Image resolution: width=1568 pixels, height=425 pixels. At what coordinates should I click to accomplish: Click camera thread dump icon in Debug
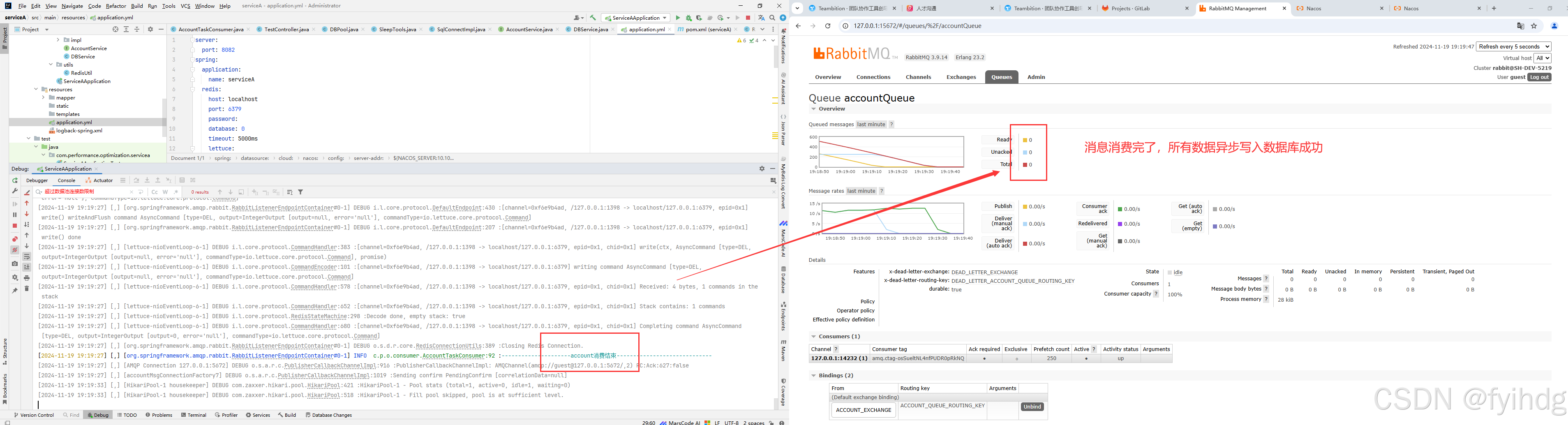click(15, 263)
